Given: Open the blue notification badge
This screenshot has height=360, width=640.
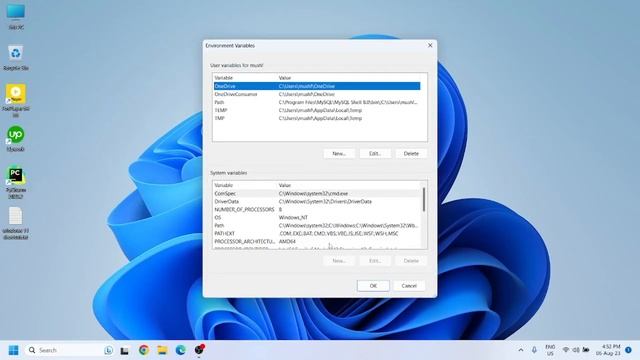Looking at the screenshot, I should 628,350.
